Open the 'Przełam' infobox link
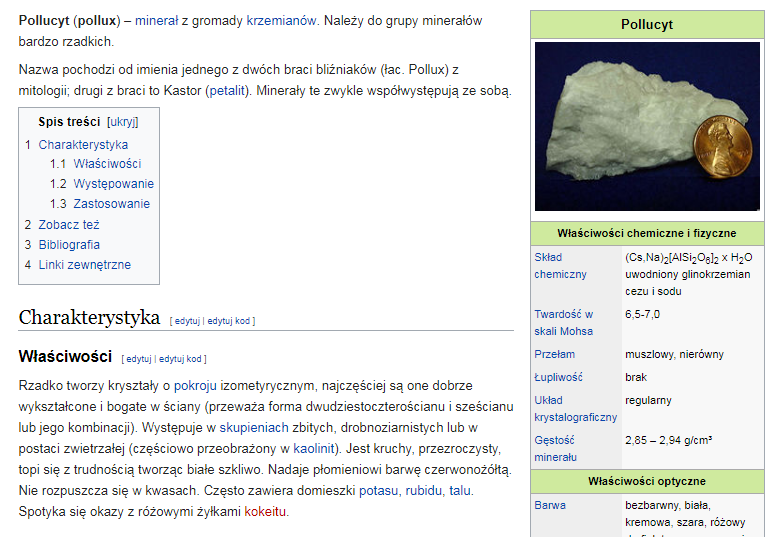Screen dimensions: 775x537 [x=555, y=355]
